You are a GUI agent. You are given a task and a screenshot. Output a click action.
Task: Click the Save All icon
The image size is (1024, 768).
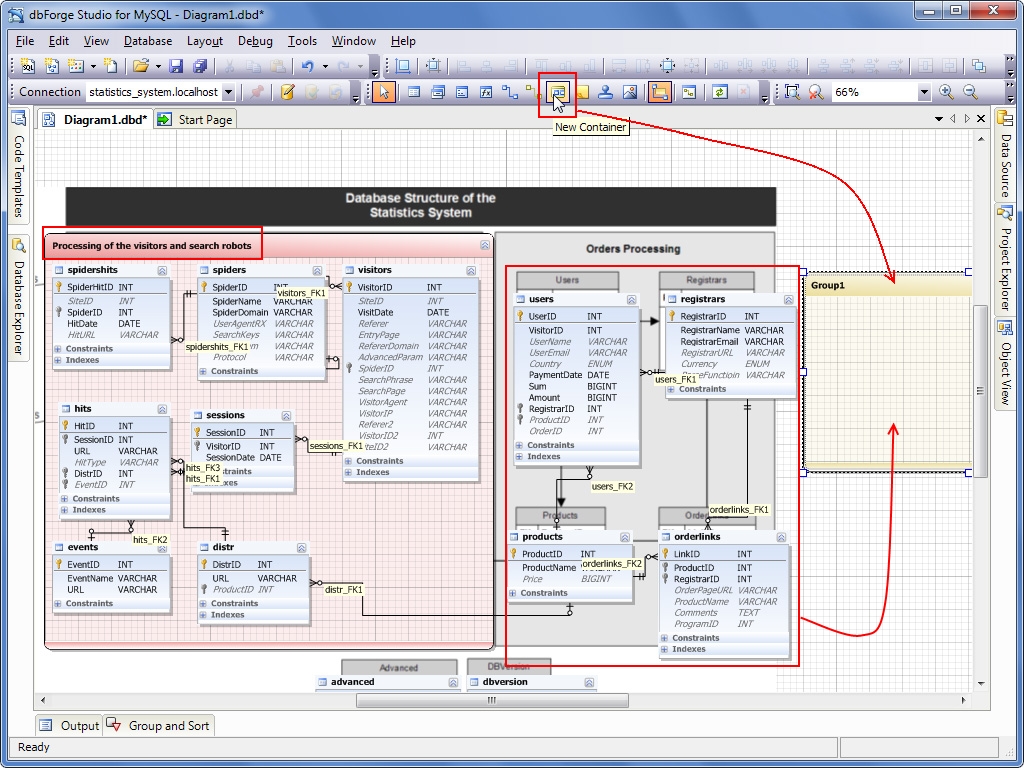(200, 65)
